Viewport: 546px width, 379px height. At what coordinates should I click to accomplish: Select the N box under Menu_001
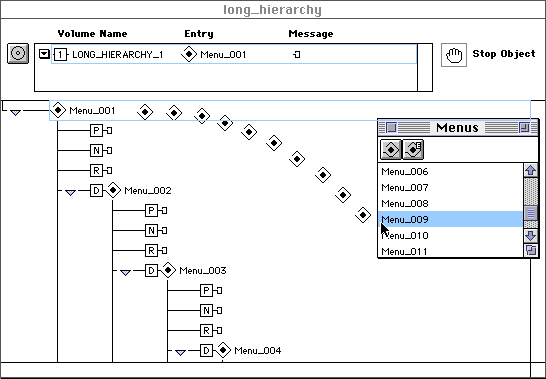pyautogui.click(x=96, y=150)
